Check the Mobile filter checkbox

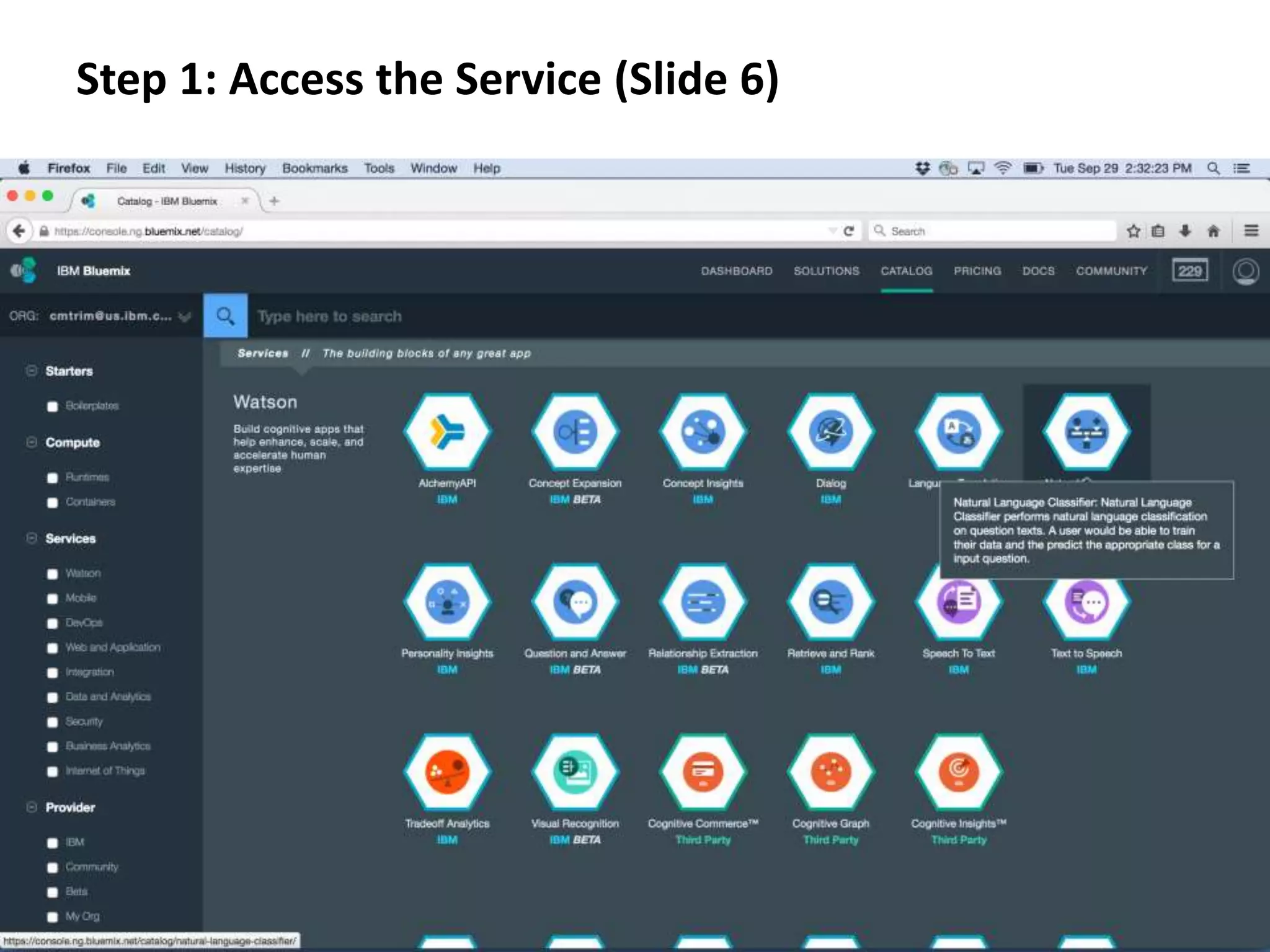pyautogui.click(x=53, y=599)
